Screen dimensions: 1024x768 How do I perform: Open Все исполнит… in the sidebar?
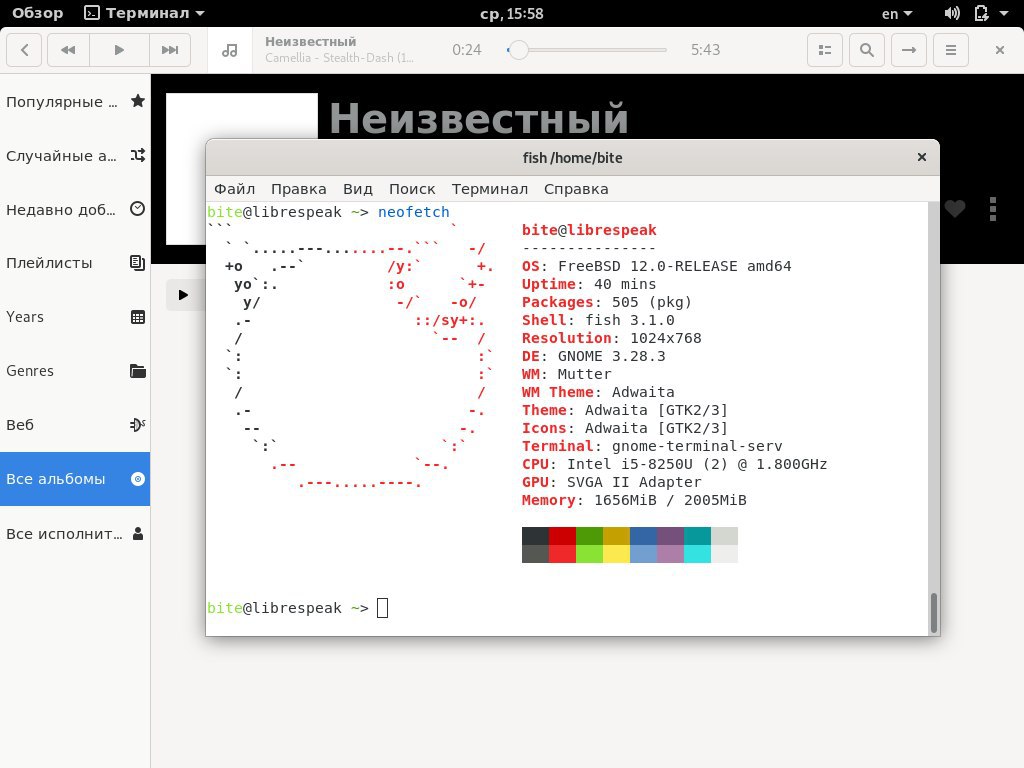click(75, 534)
